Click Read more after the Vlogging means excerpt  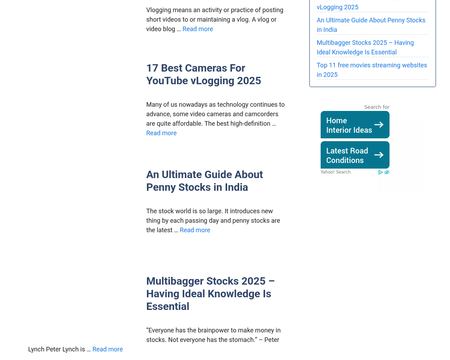point(198,29)
